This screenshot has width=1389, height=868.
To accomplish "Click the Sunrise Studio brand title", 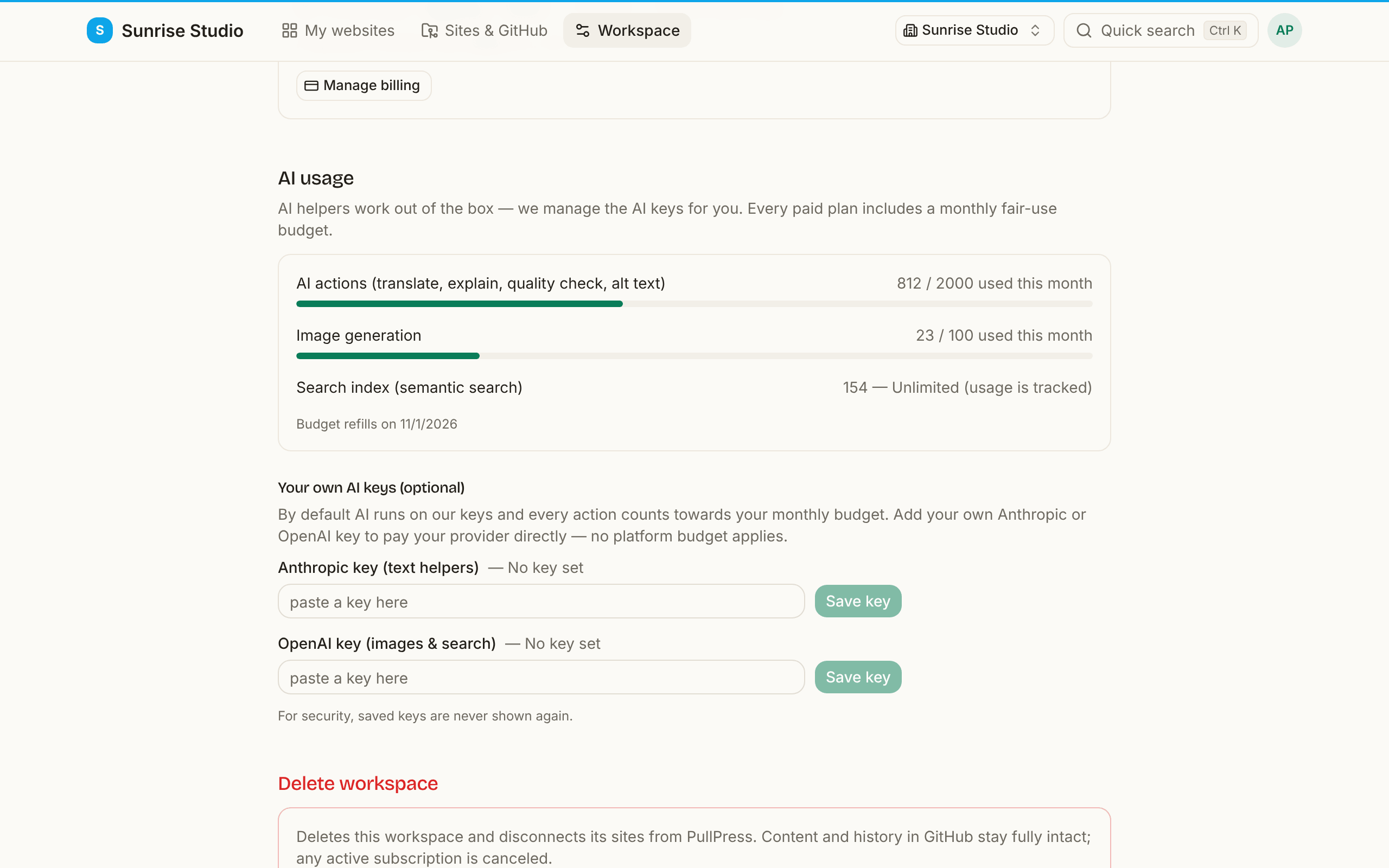I will [182, 30].
